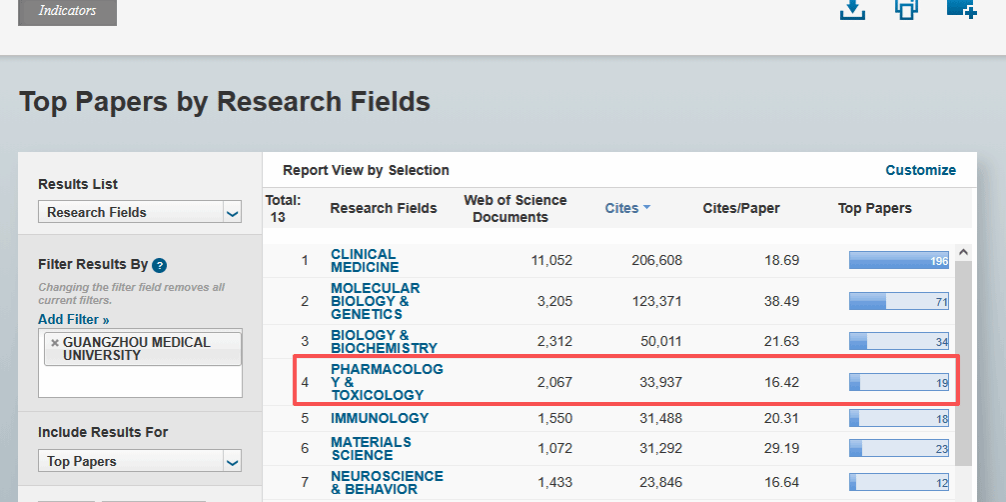
Task: Click the Immunology research field
Action: click(x=379, y=418)
